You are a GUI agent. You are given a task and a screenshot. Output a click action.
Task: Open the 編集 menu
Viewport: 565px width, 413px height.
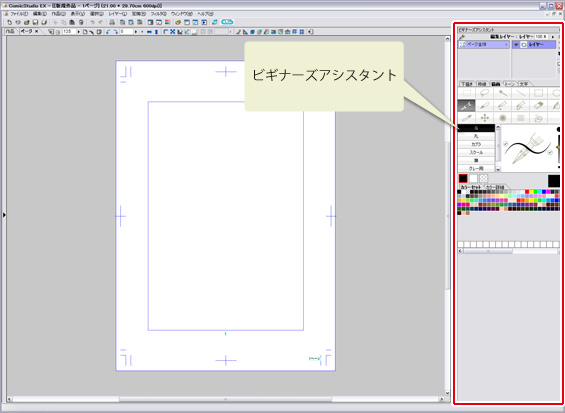(x=39, y=14)
